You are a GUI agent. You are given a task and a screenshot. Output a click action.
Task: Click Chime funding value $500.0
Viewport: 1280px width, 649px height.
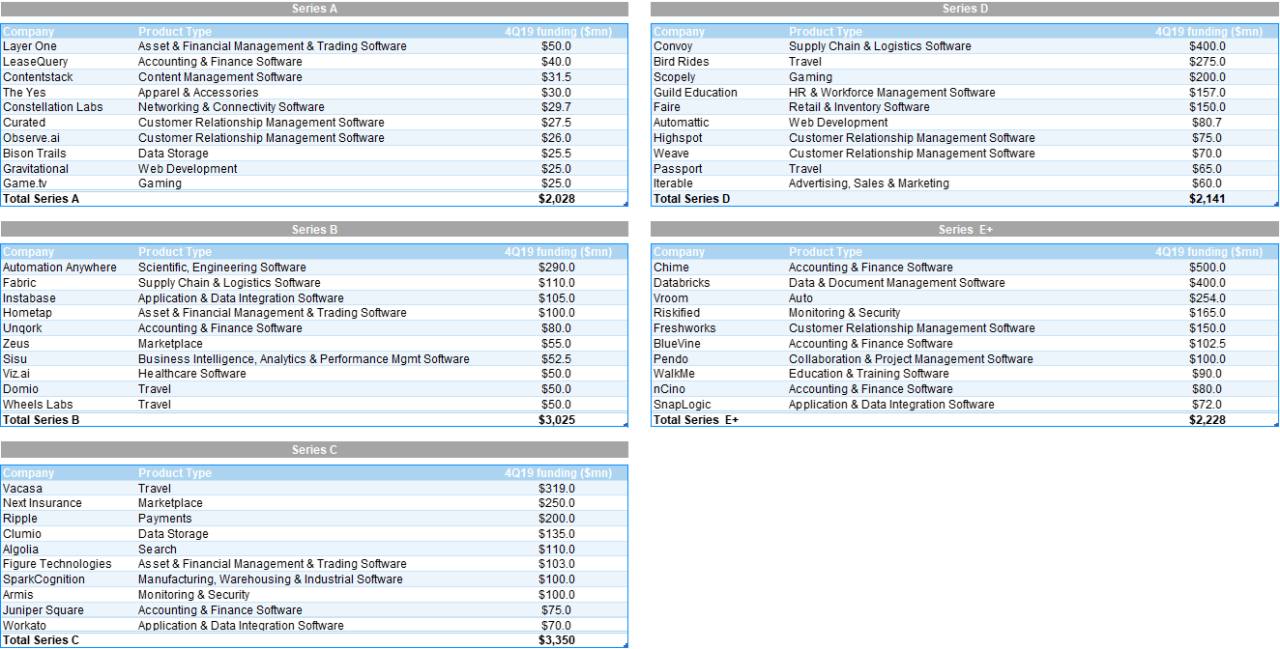pos(1207,268)
